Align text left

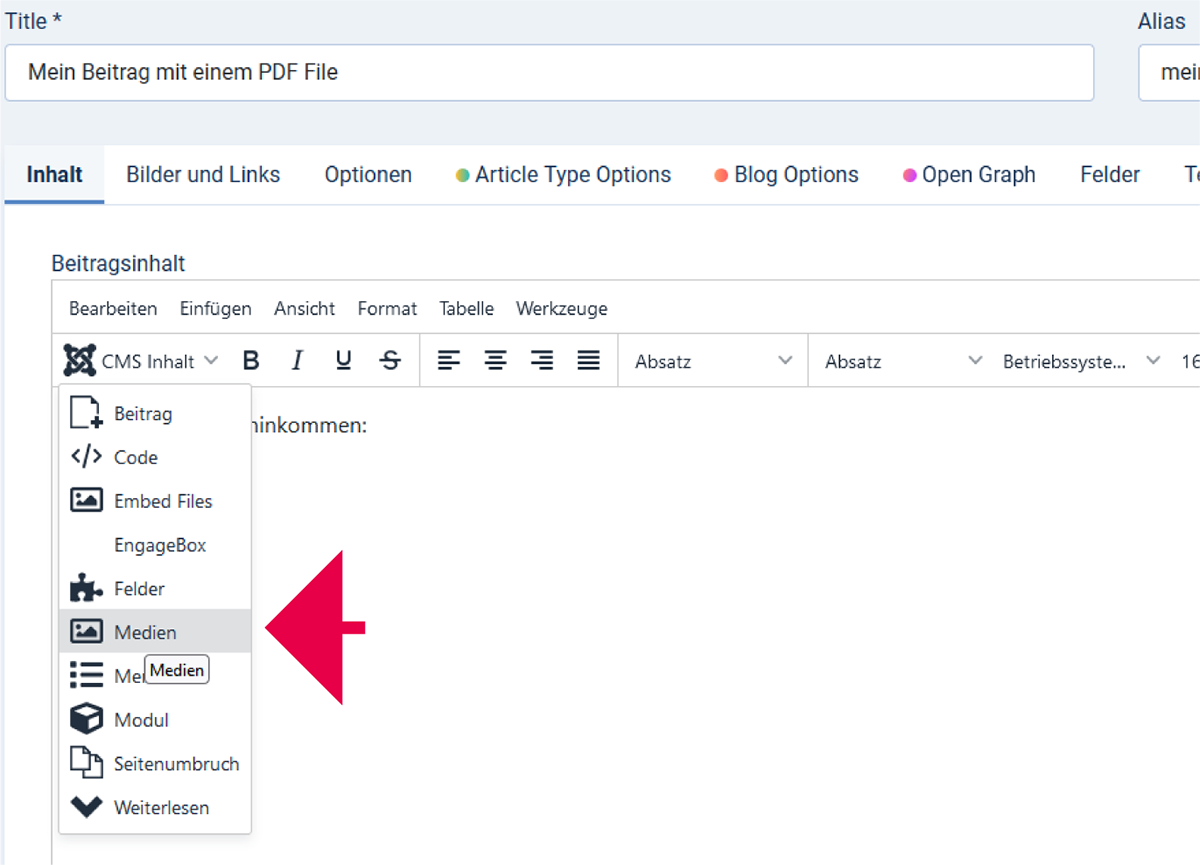coord(449,361)
